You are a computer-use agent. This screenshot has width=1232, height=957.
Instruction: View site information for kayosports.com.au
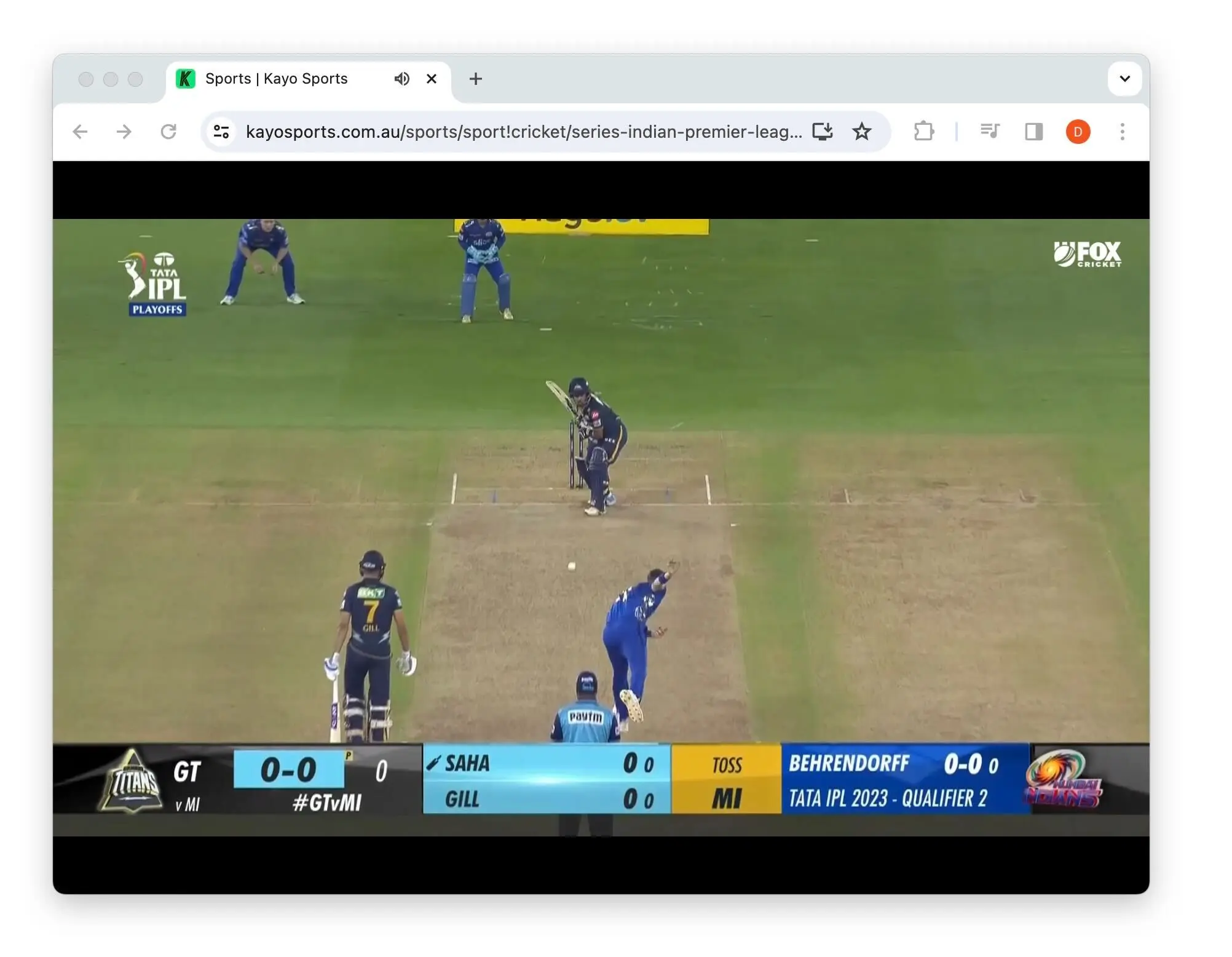pyautogui.click(x=221, y=132)
